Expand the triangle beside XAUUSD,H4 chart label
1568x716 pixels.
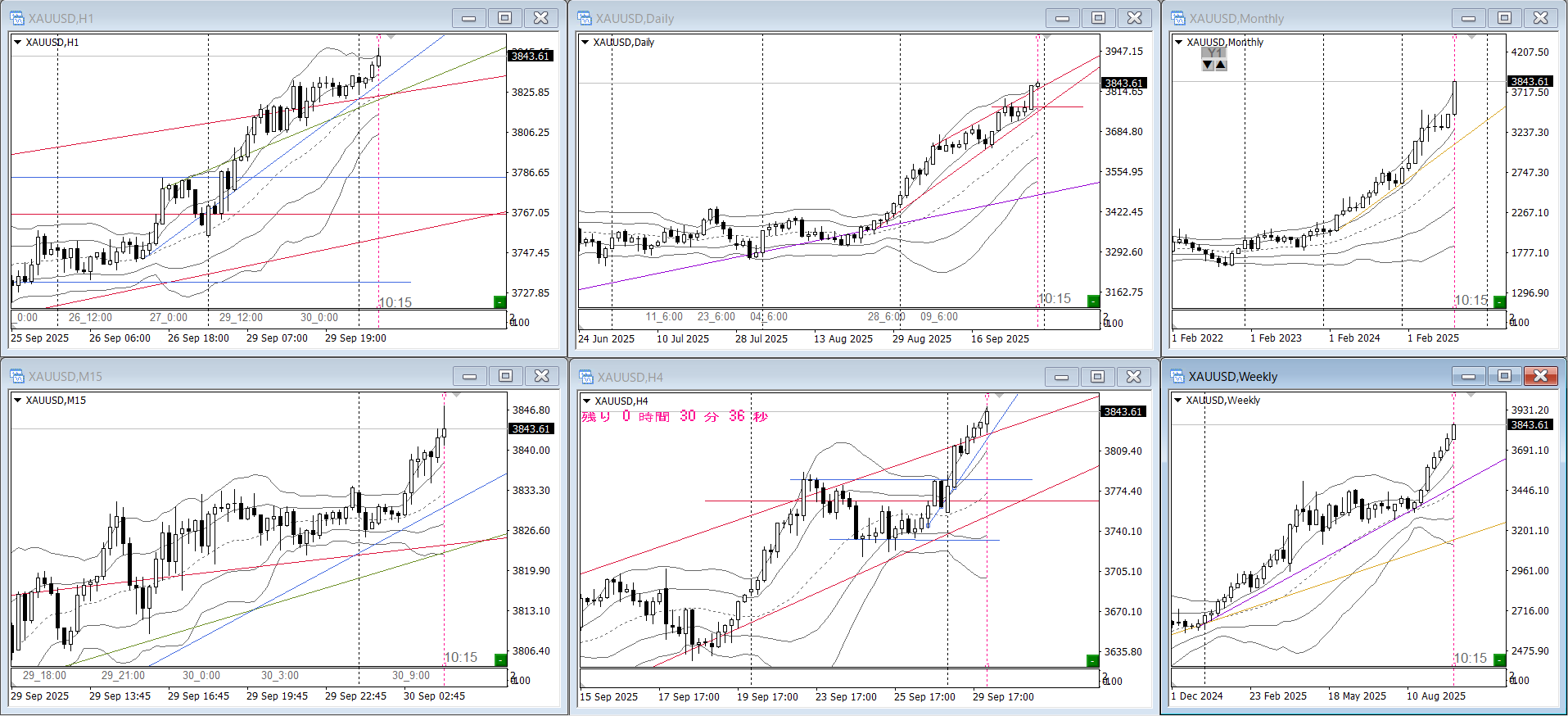click(x=585, y=401)
